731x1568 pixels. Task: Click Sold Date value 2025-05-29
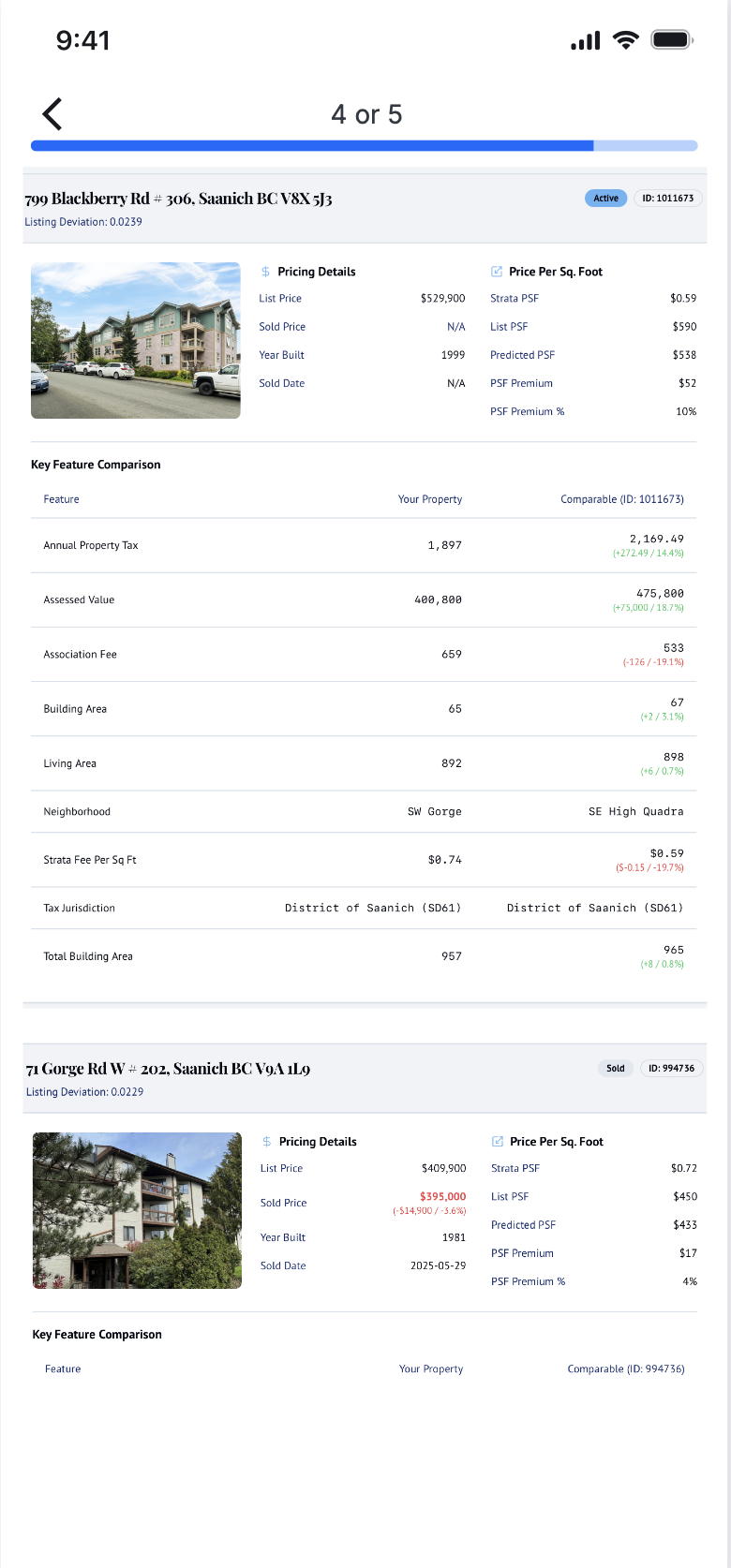coord(439,1265)
